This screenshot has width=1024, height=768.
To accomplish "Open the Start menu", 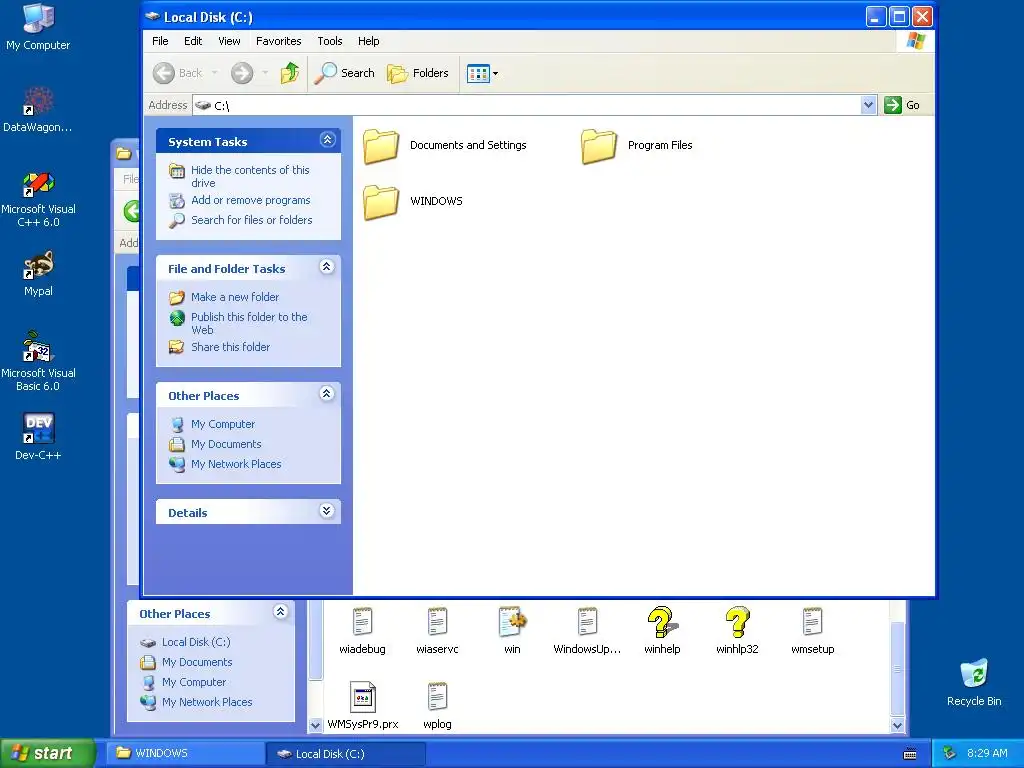I will click(47, 754).
